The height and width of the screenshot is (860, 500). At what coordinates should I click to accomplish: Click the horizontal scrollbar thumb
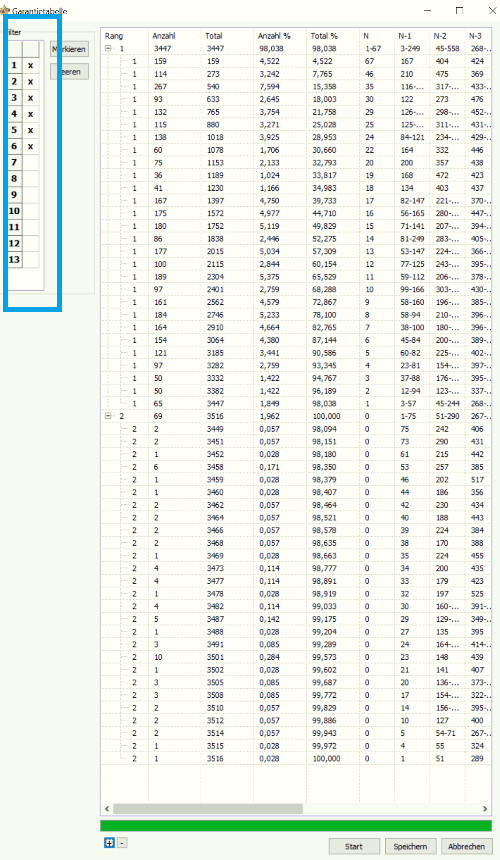[208, 808]
